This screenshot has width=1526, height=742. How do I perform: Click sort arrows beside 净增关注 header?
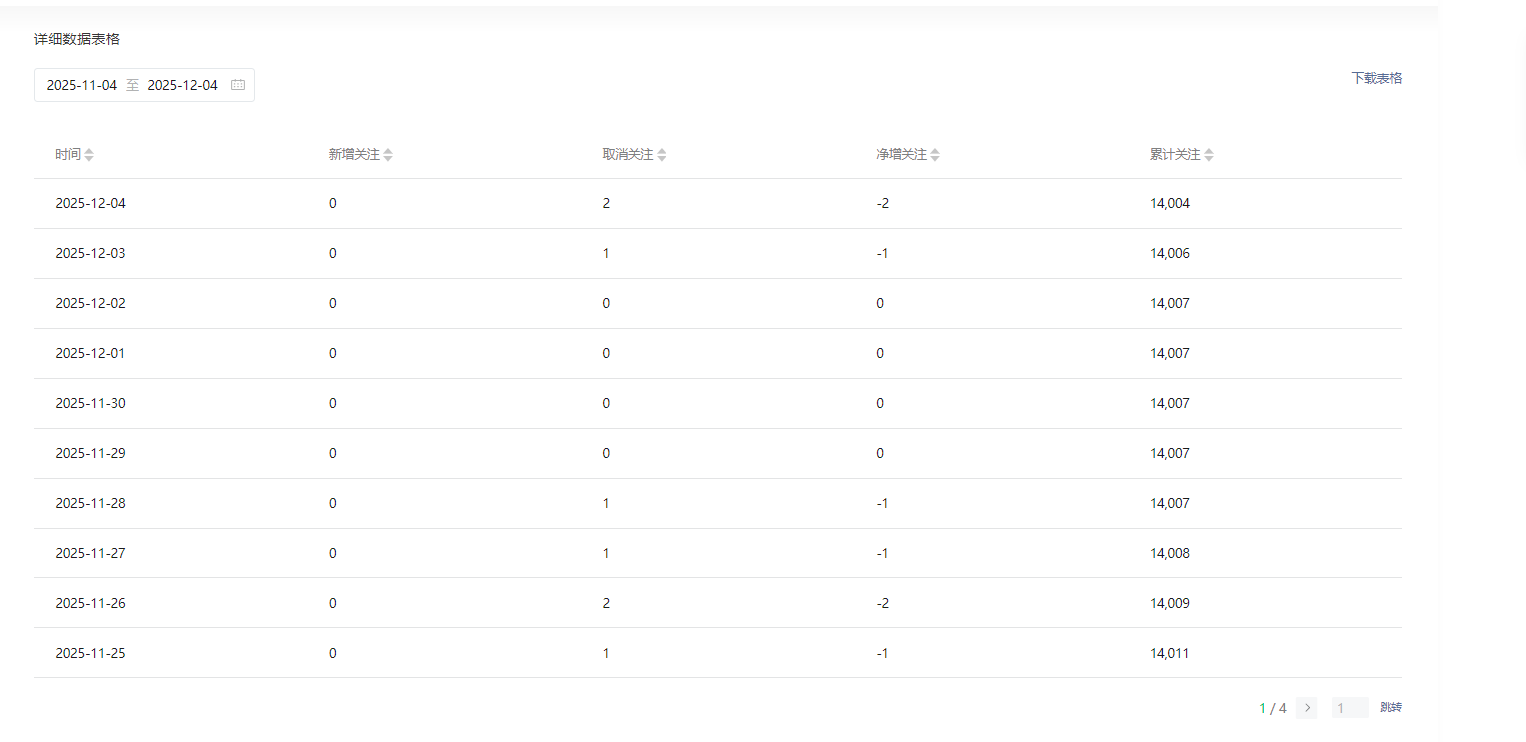pyautogui.click(x=935, y=155)
